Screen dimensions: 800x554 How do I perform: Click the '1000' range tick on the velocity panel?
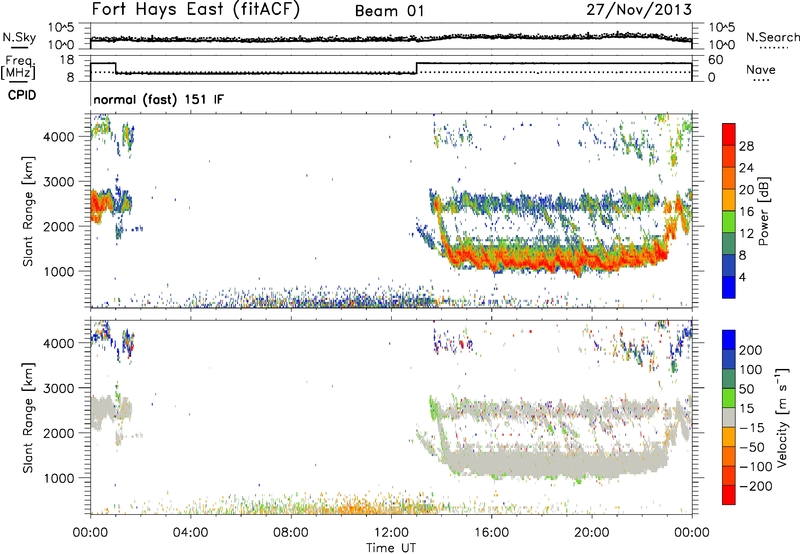[59, 478]
